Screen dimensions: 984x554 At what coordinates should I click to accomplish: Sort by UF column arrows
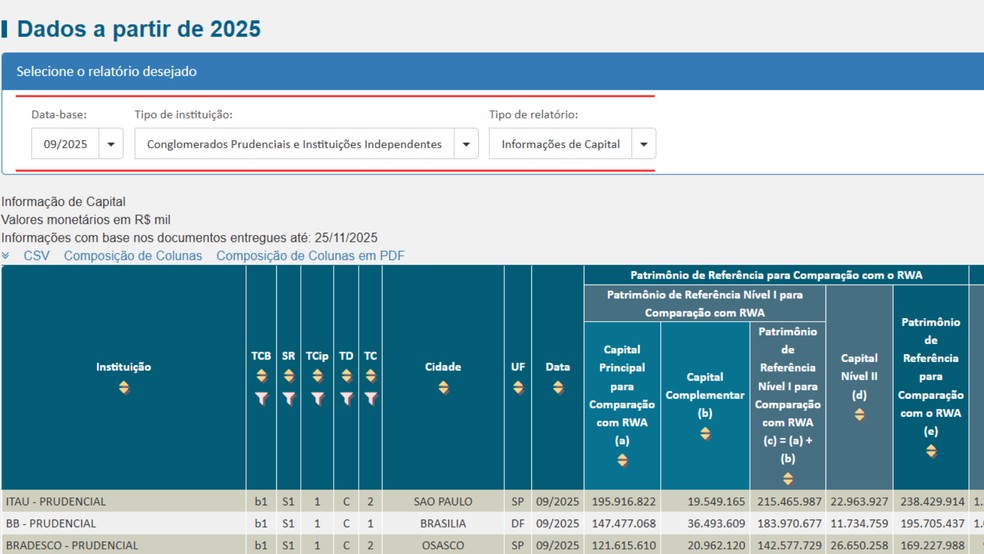[x=518, y=387]
